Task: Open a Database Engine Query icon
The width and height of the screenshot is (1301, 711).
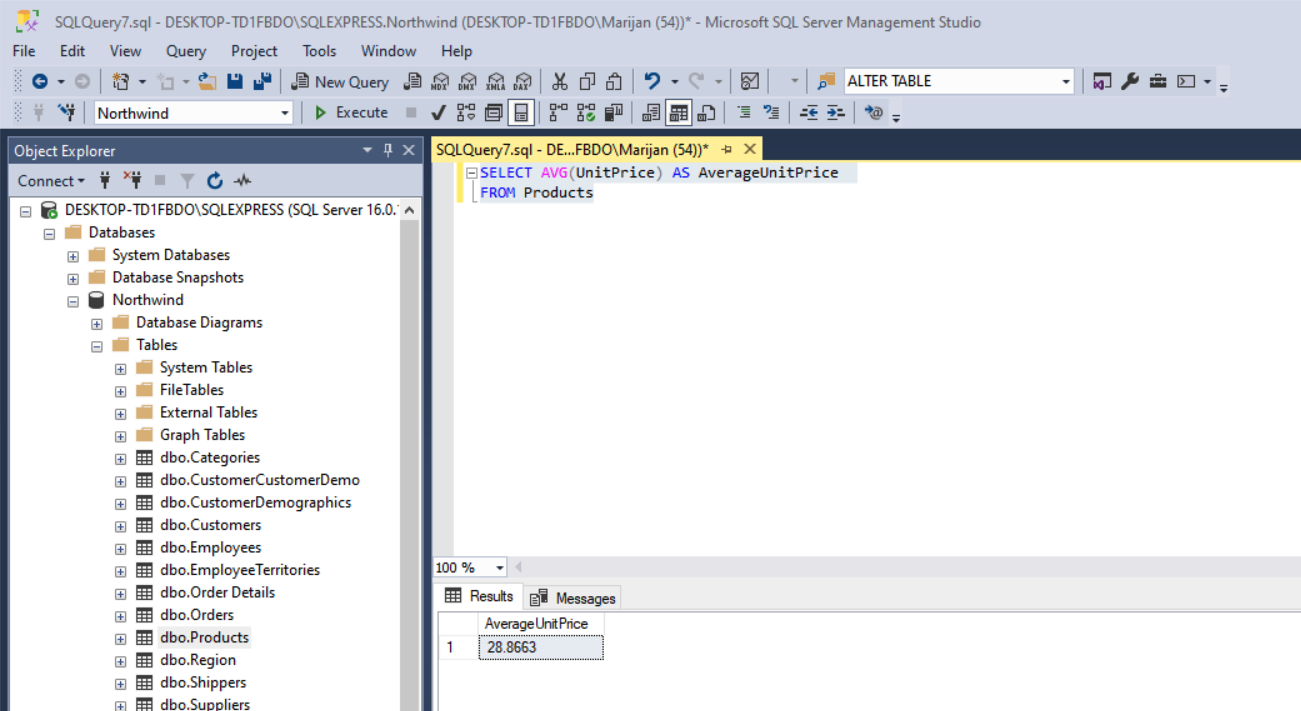Action: click(x=412, y=82)
